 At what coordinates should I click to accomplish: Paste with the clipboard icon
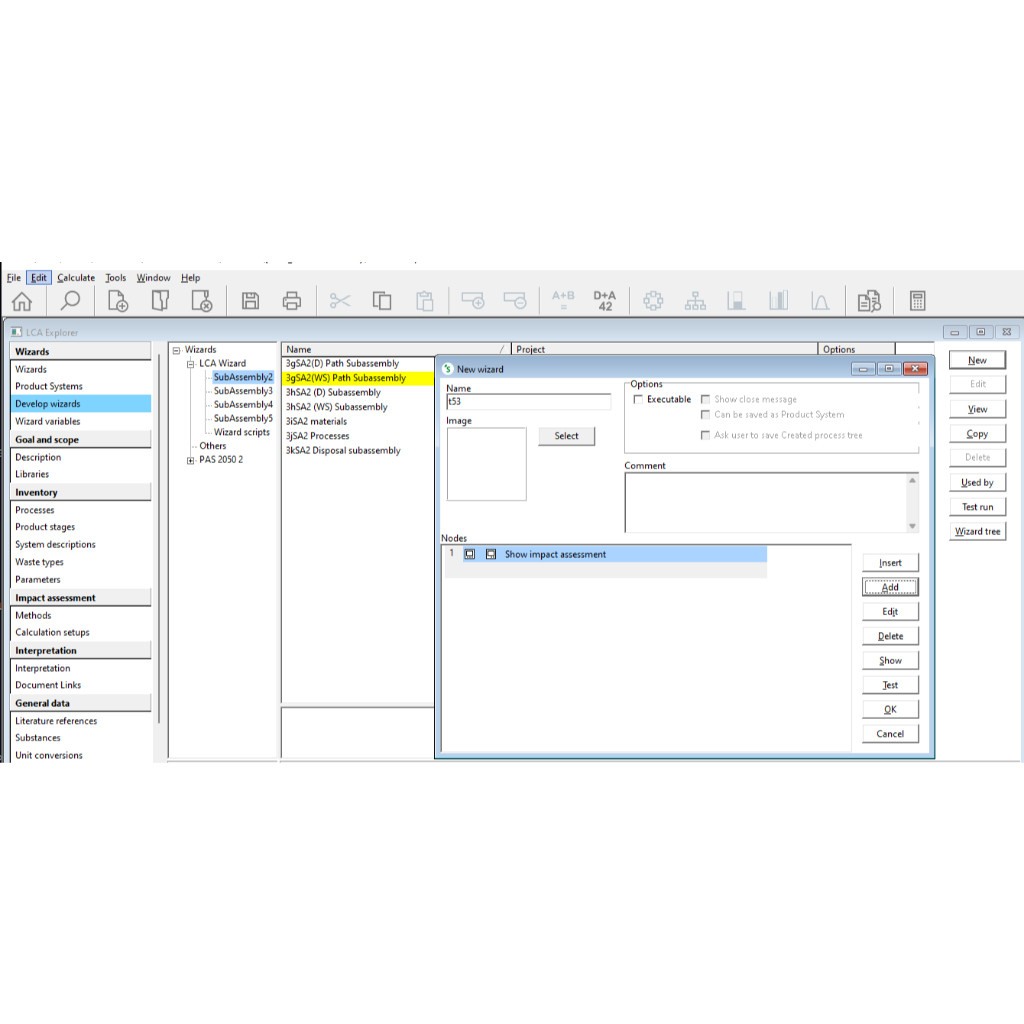(424, 301)
